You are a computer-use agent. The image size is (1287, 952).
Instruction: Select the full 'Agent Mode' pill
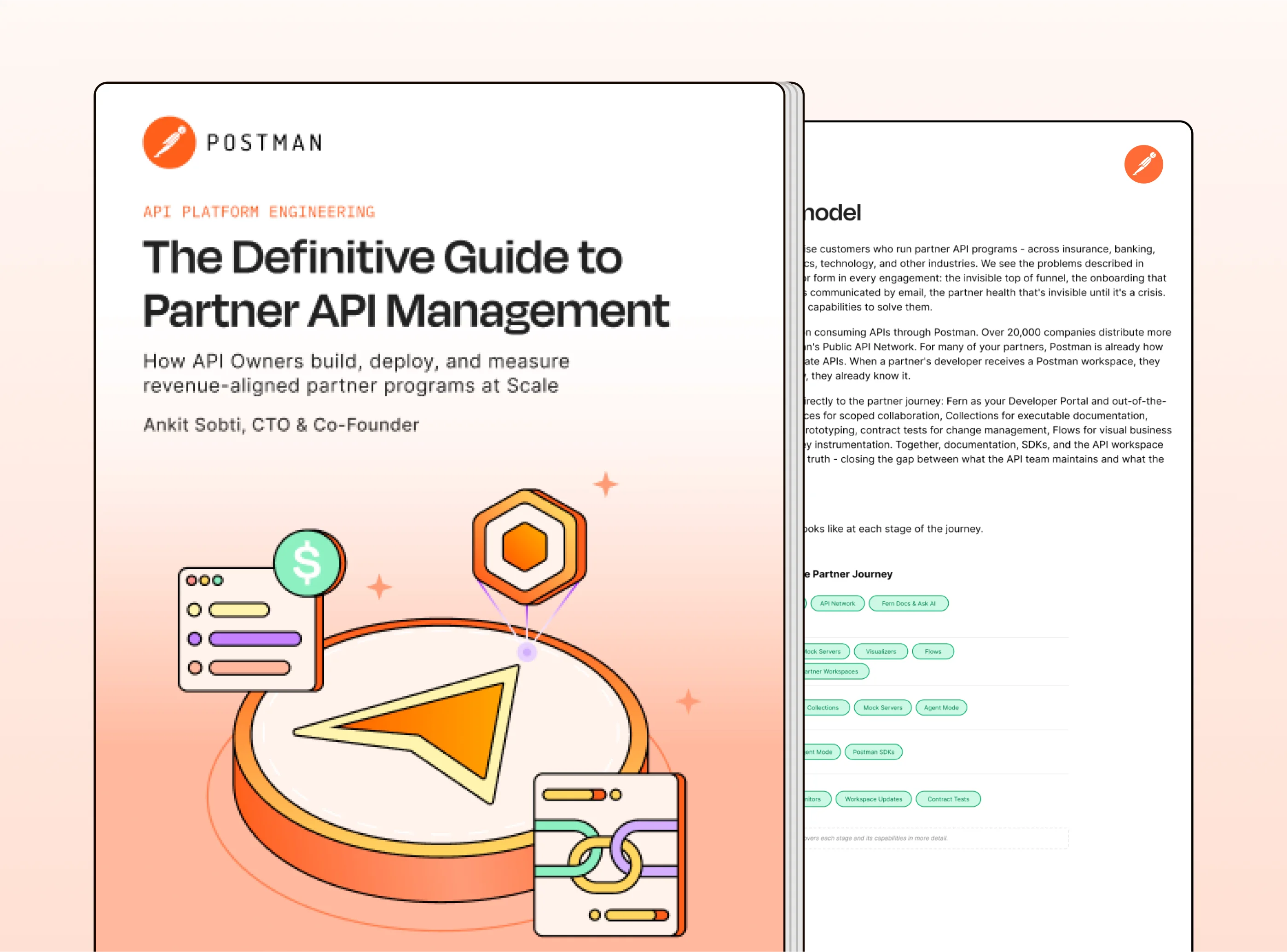[x=941, y=708]
